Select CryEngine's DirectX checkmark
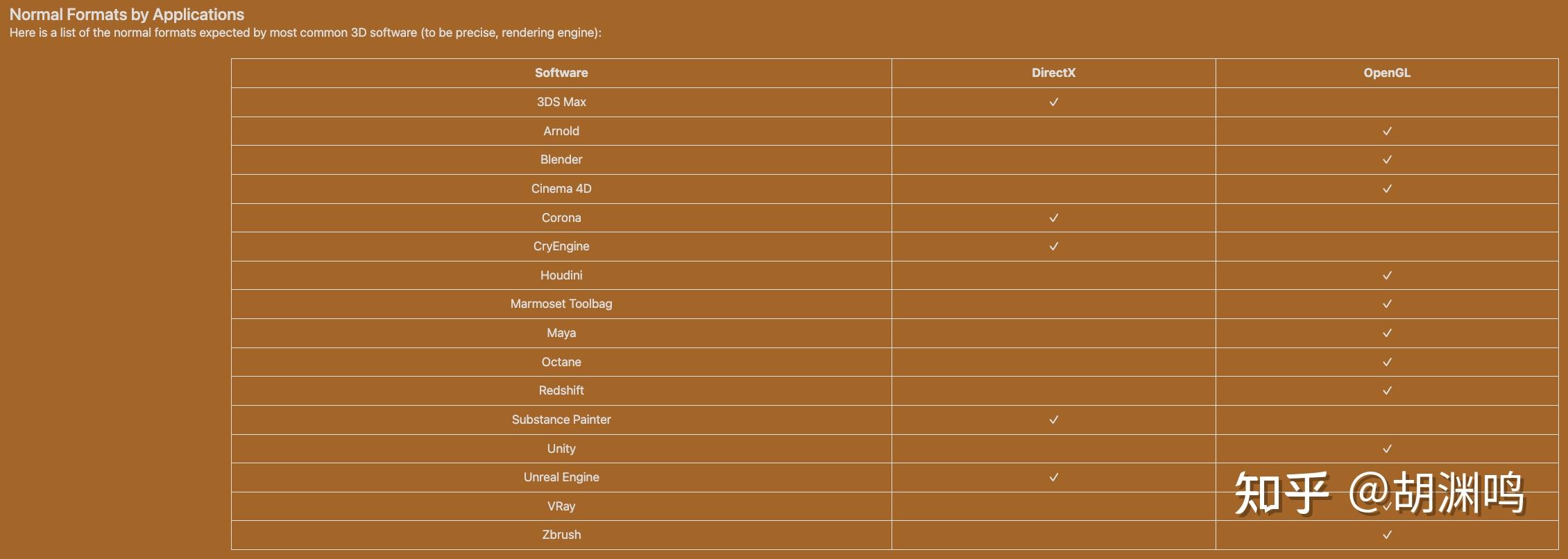1568x559 pixels. pos(1053,246)
